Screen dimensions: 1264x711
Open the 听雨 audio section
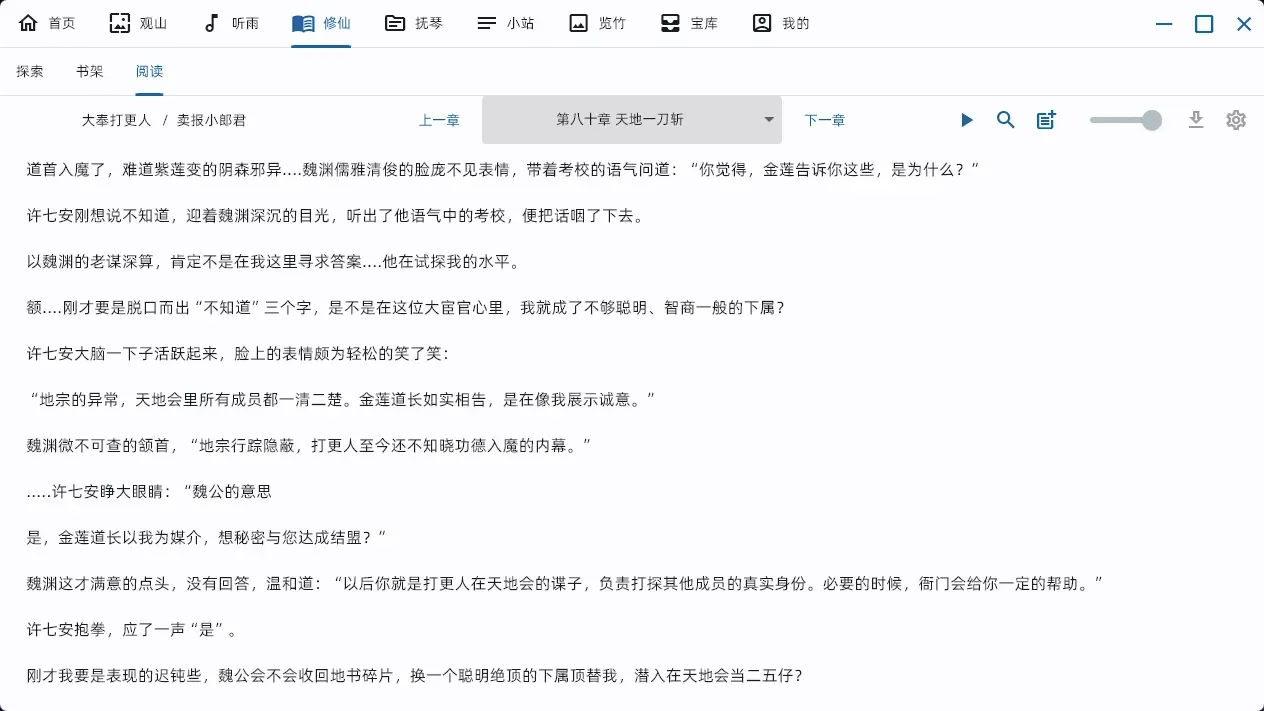[x=229, y=22]
